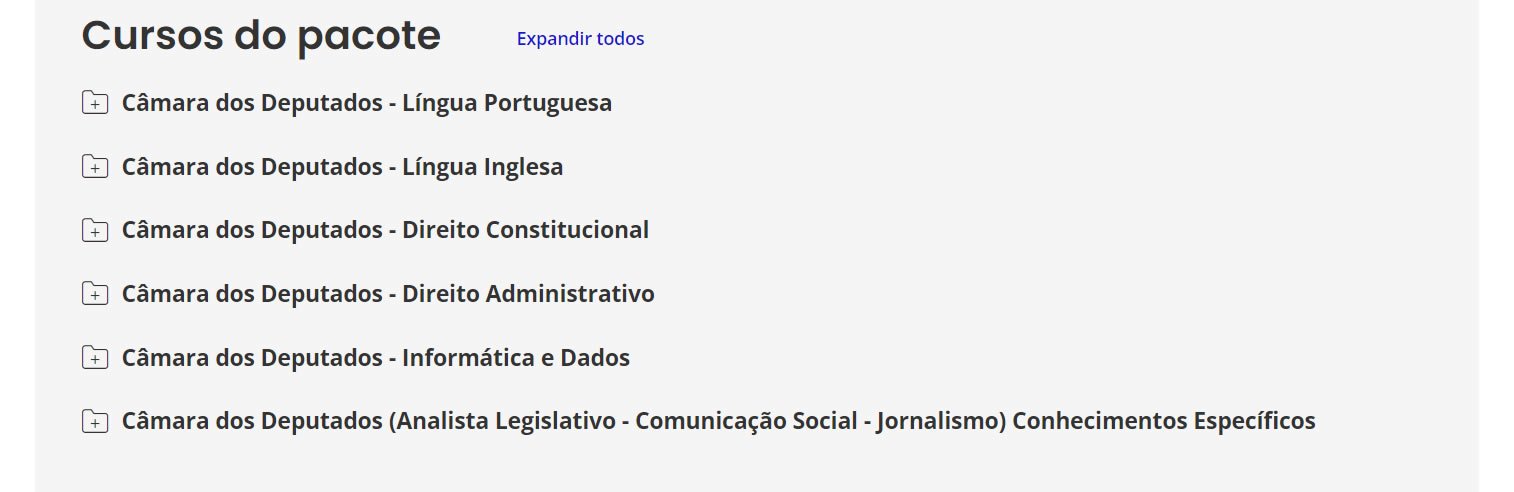This screenshot has height=492, width=1514.
Task: Click the Cursos do pacote heading
Action: point(261,36)
